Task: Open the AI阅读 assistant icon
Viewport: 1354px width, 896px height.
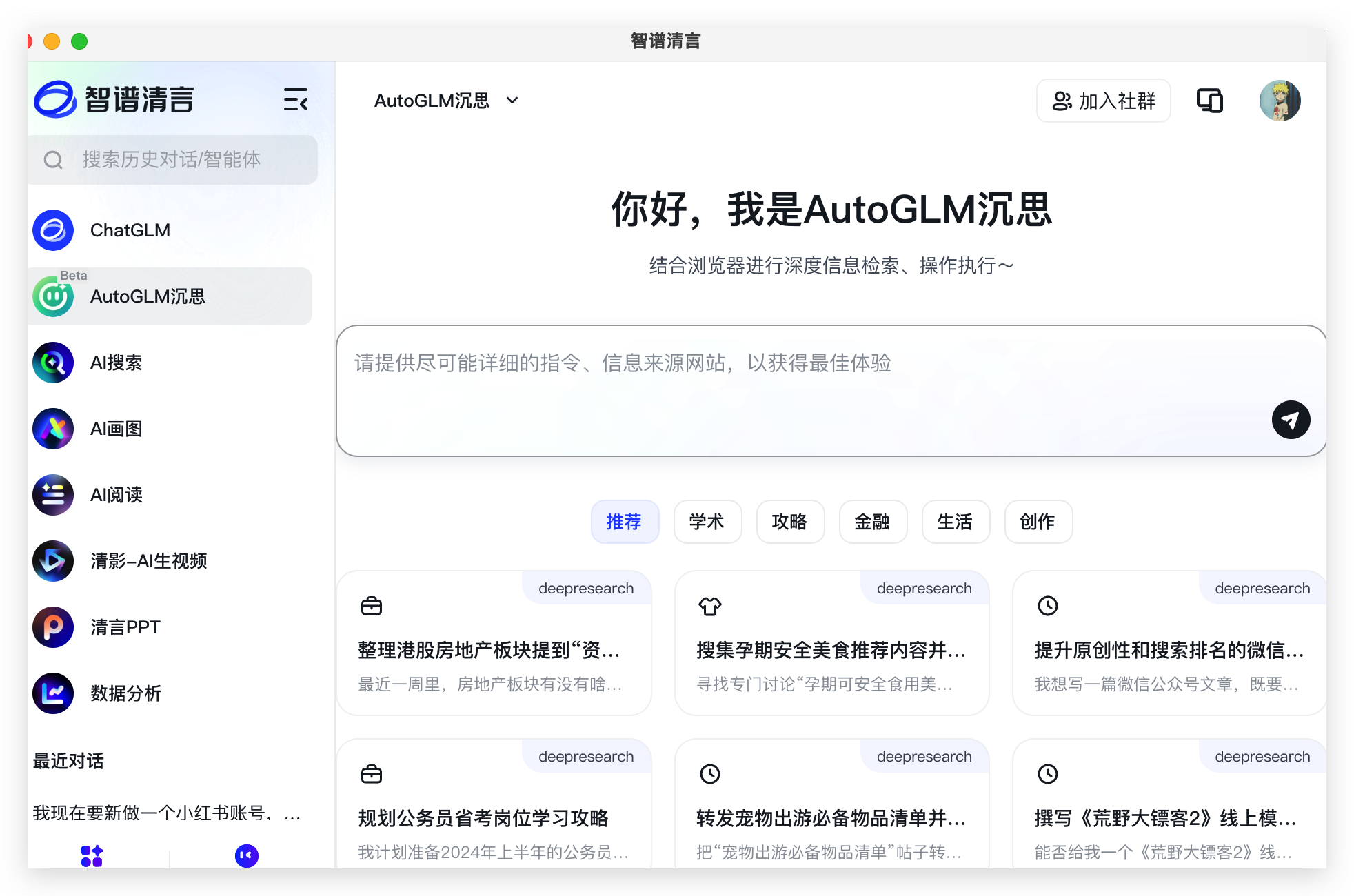Action: (53, 495)
